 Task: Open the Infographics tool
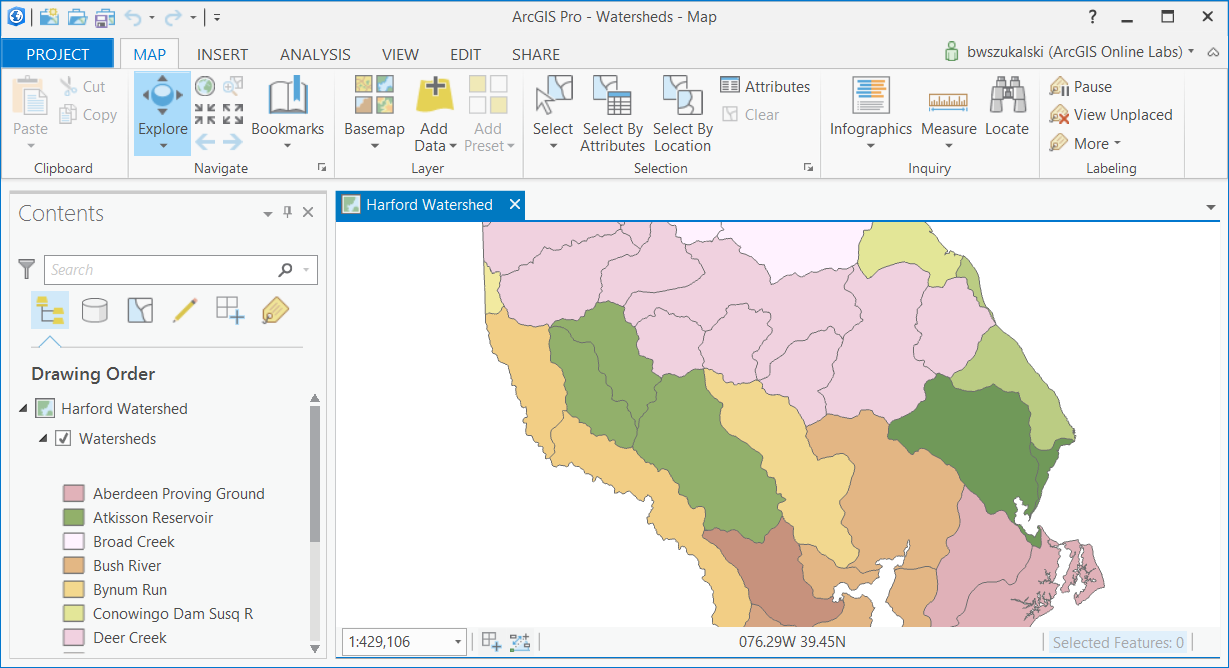pyautogui.click(x=871, y=112)
